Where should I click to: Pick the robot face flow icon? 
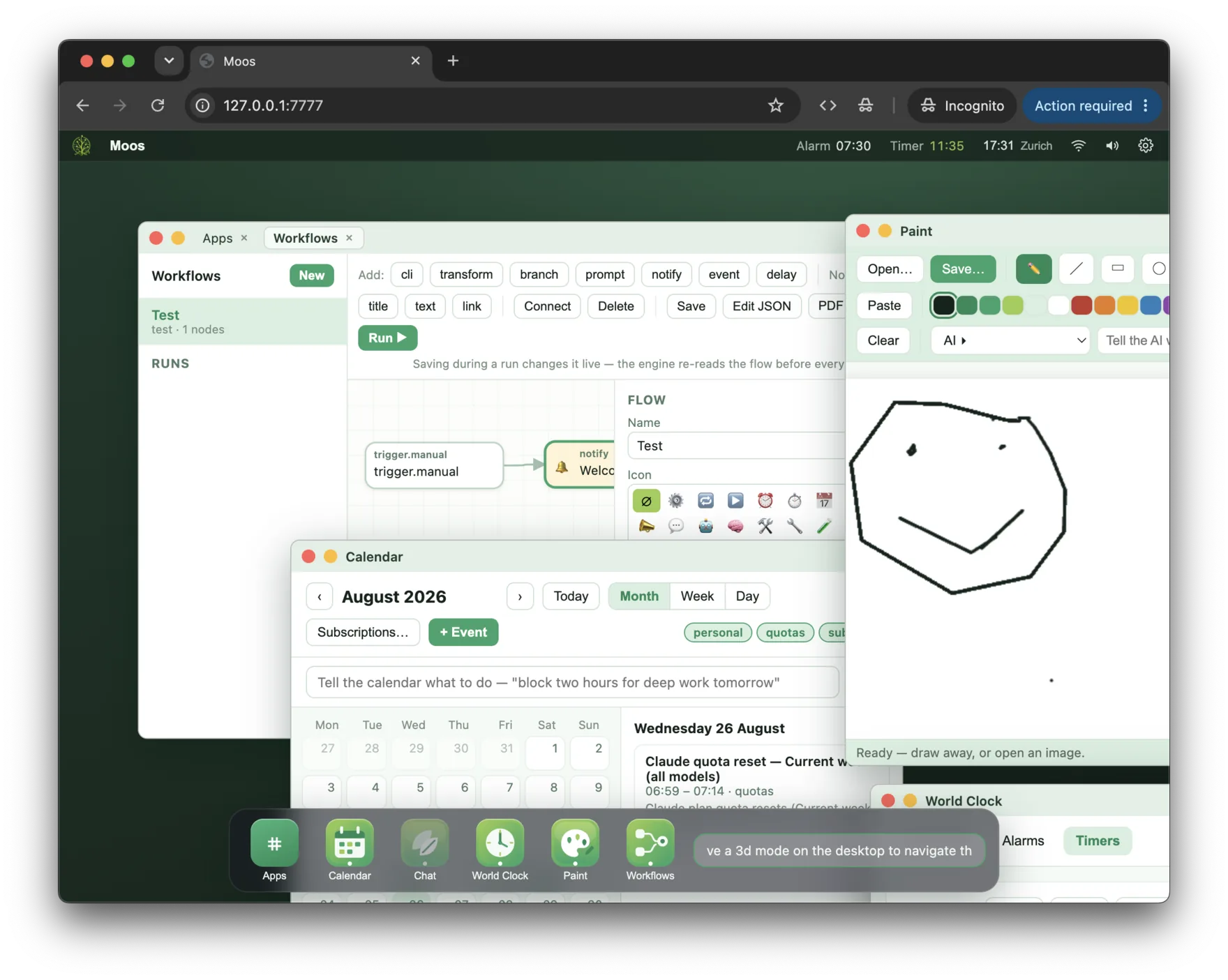705,527
